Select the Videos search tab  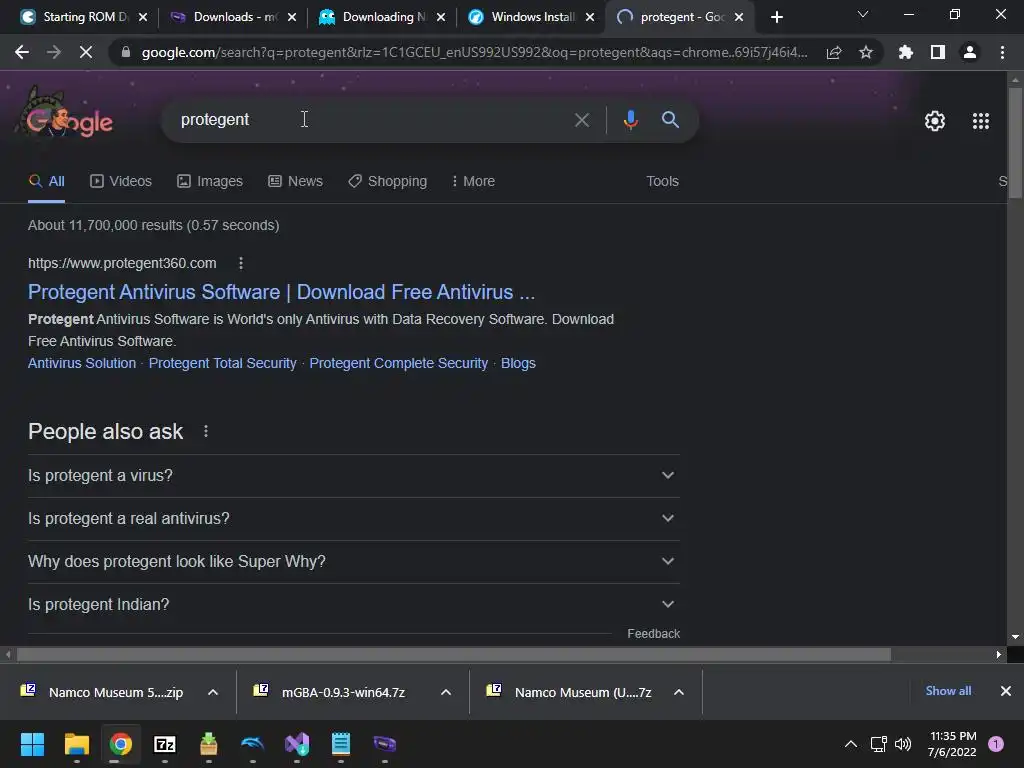(121, 181)
